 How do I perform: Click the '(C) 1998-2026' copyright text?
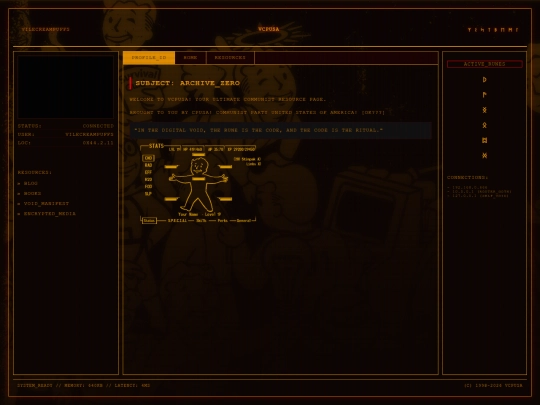[493, 386]
